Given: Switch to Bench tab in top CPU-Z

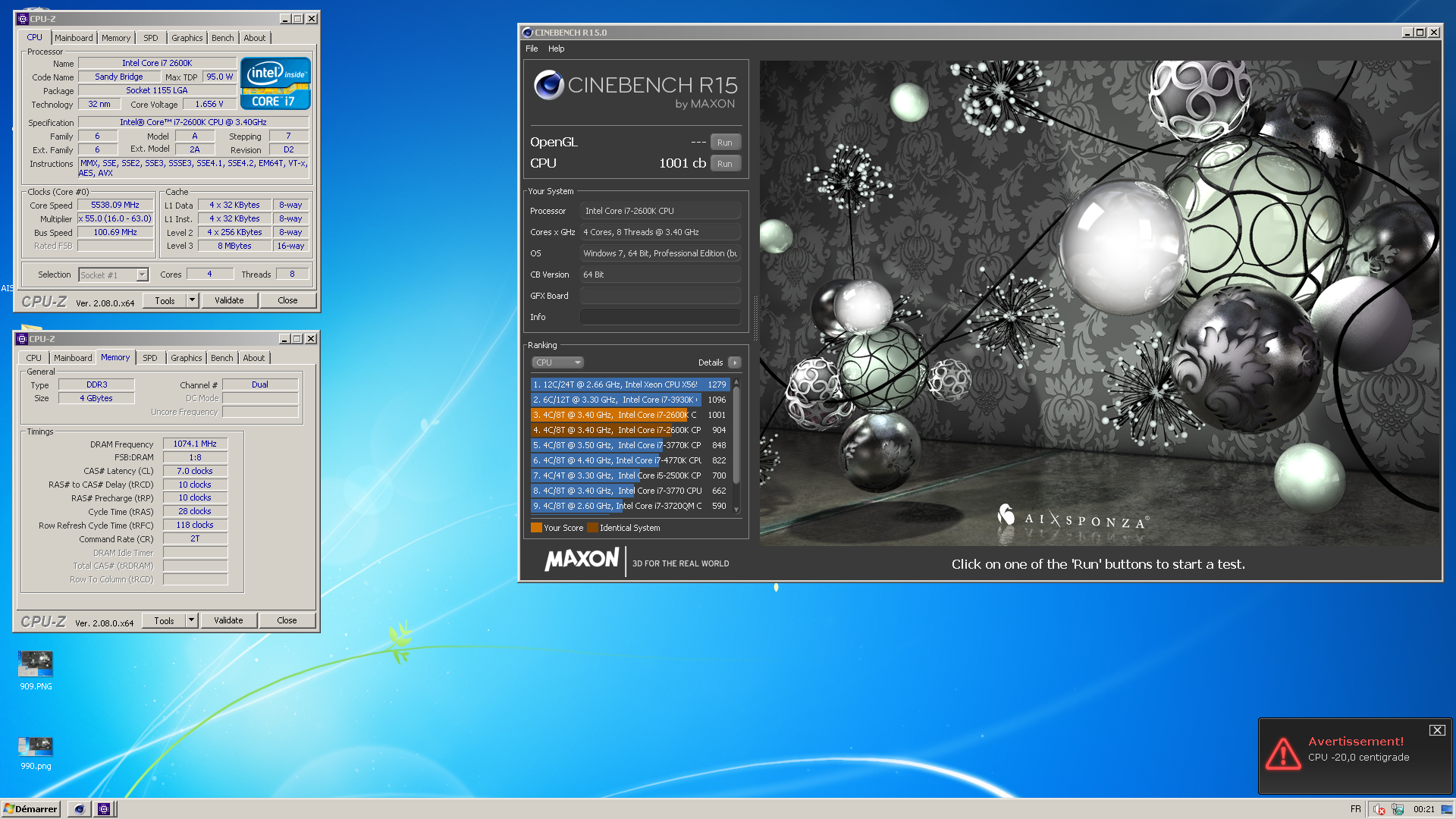Looking at the screenshot, I should tap(223, 38).
